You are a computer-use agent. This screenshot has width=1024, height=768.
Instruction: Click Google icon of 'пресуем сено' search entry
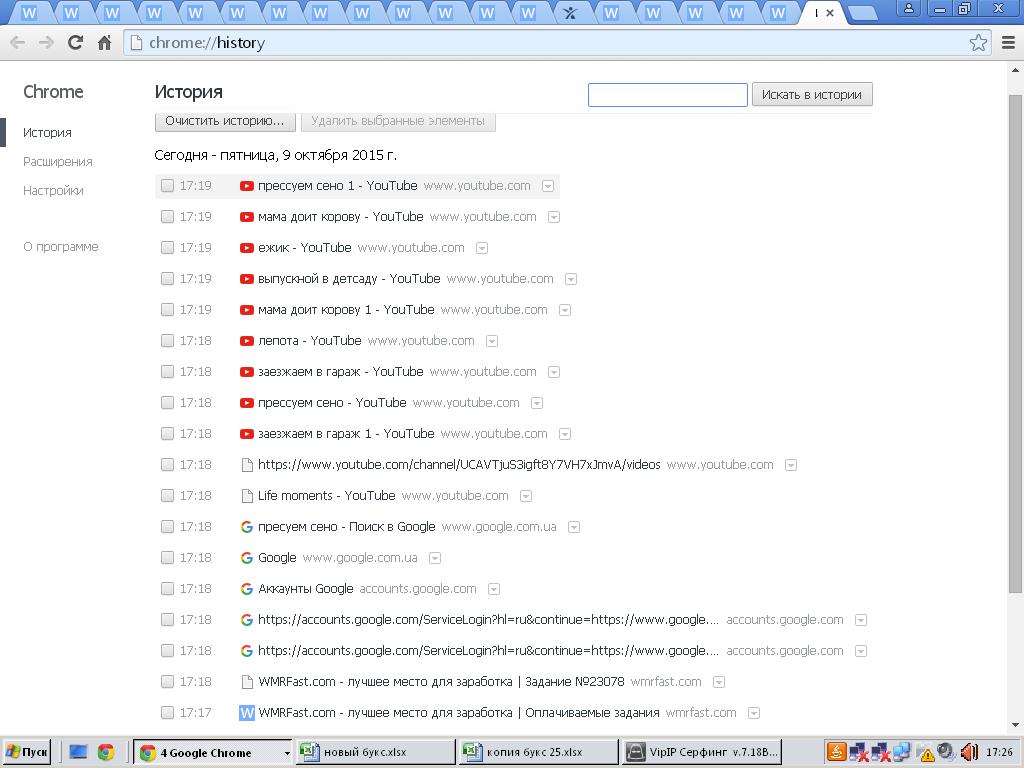click(246, 527)
